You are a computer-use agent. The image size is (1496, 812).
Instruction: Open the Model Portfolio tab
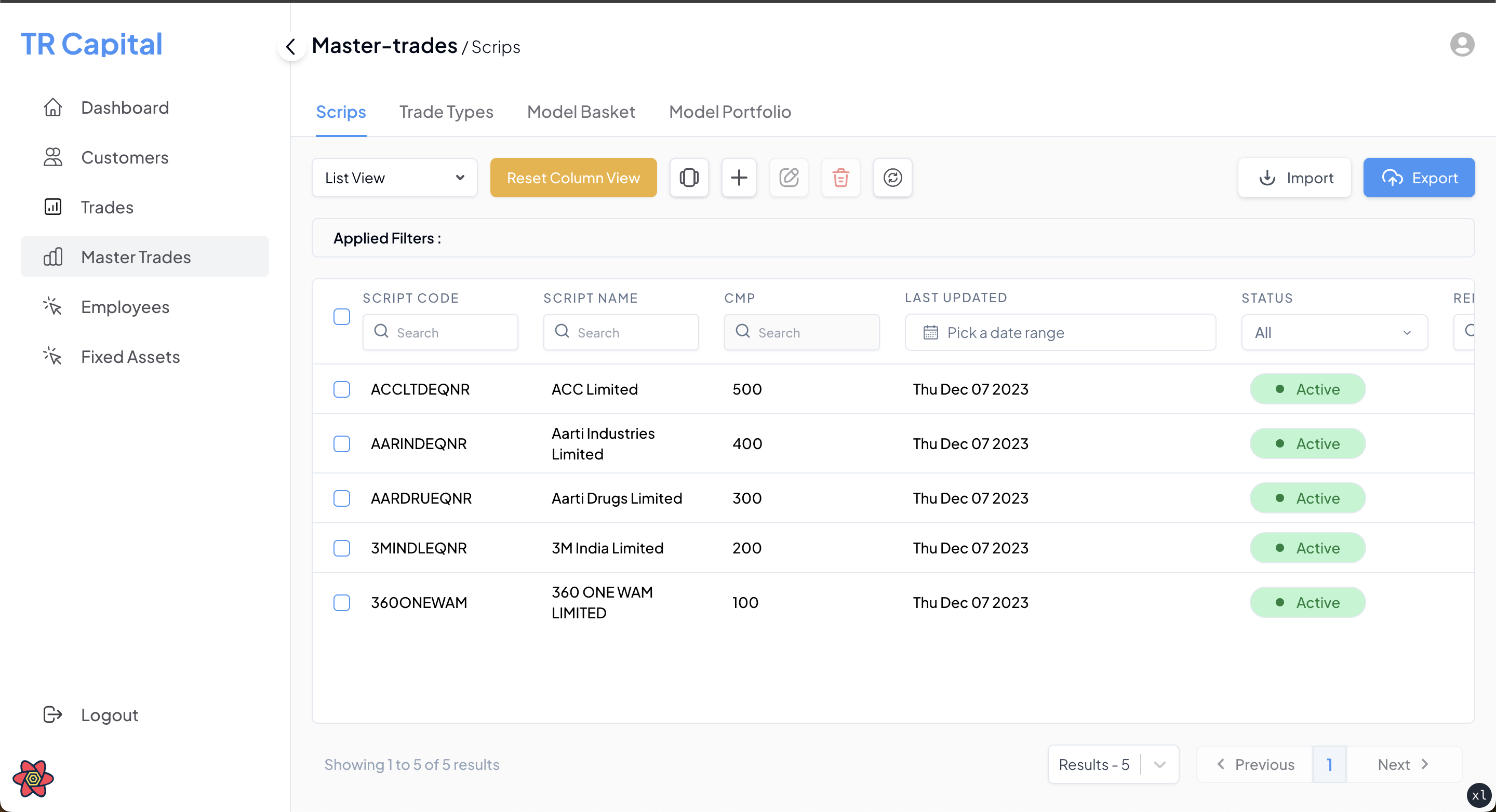coord(729,112)
